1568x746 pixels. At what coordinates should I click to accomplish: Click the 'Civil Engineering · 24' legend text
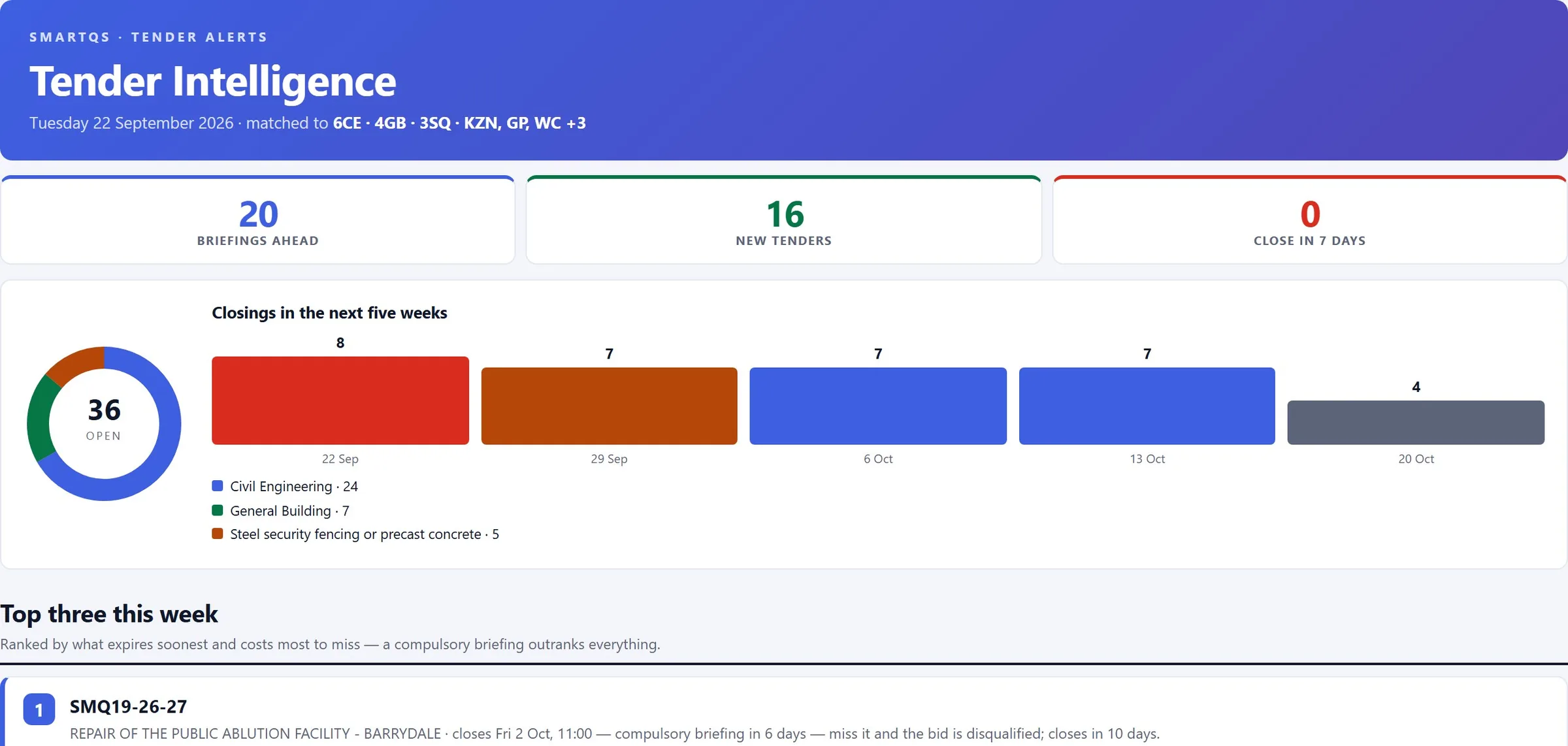tap(294, 486)
